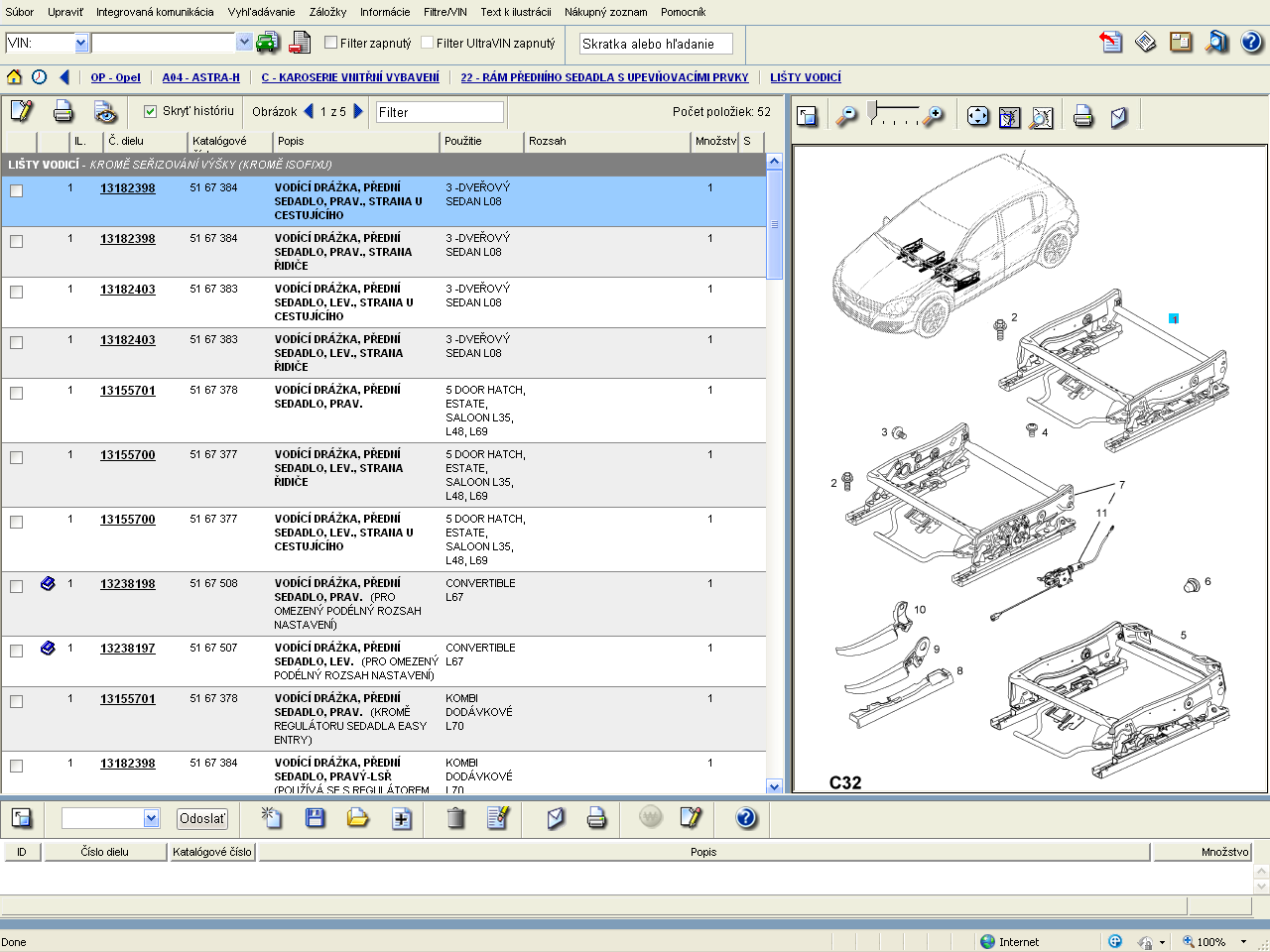This screenshot has height=952, width=1270.
Task: Expand the dropdown next to Odoslať button
Action: (x=151, y=818)
